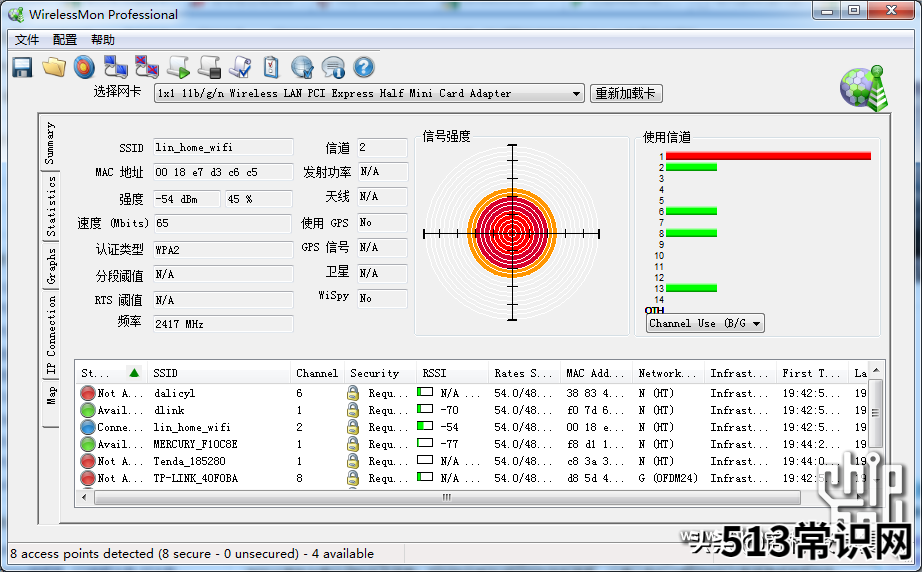Click the list's horizontal scrollbar left arrow

coord(84,497)
